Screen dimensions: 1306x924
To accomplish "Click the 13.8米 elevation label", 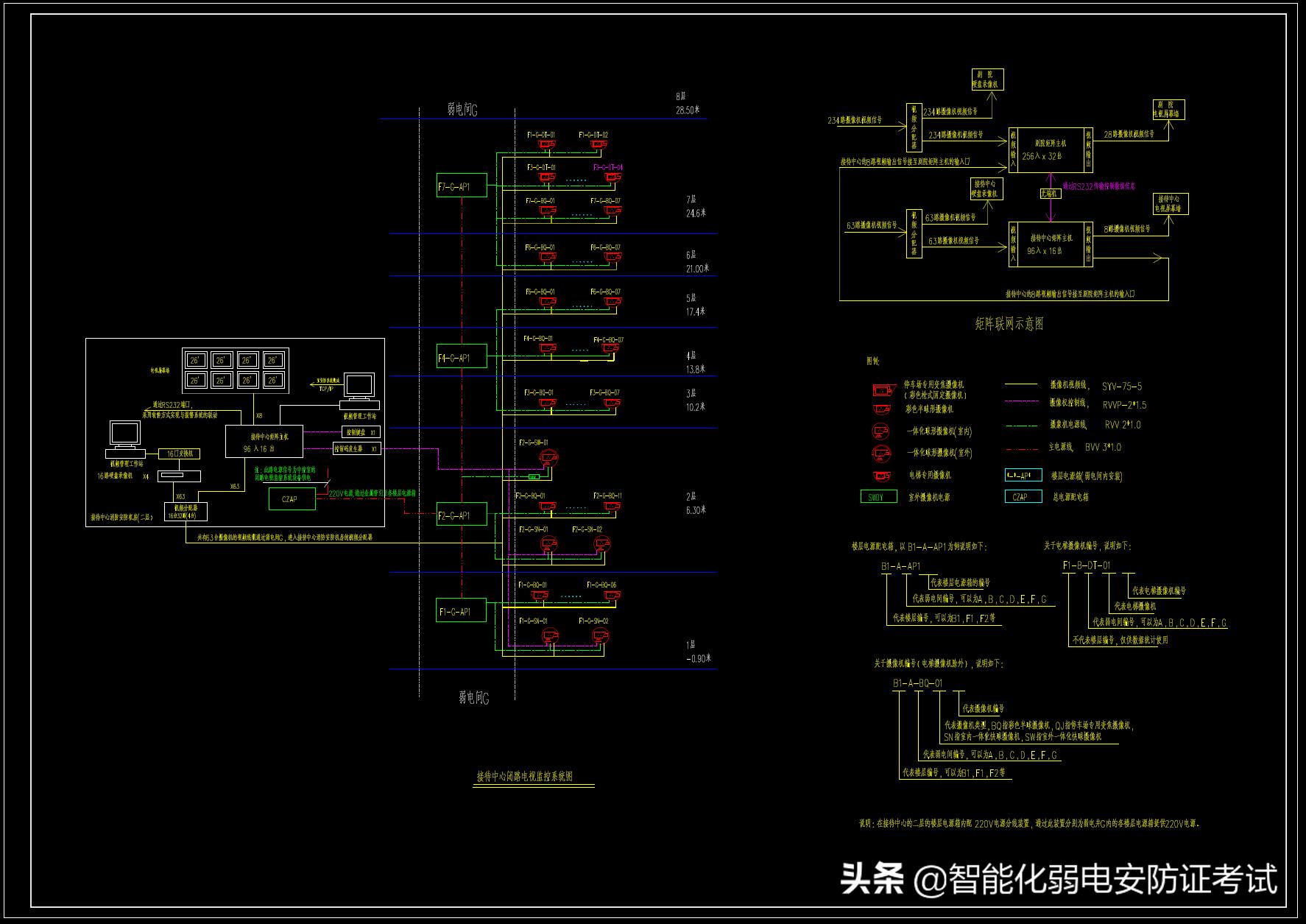I will click(696, 369).
